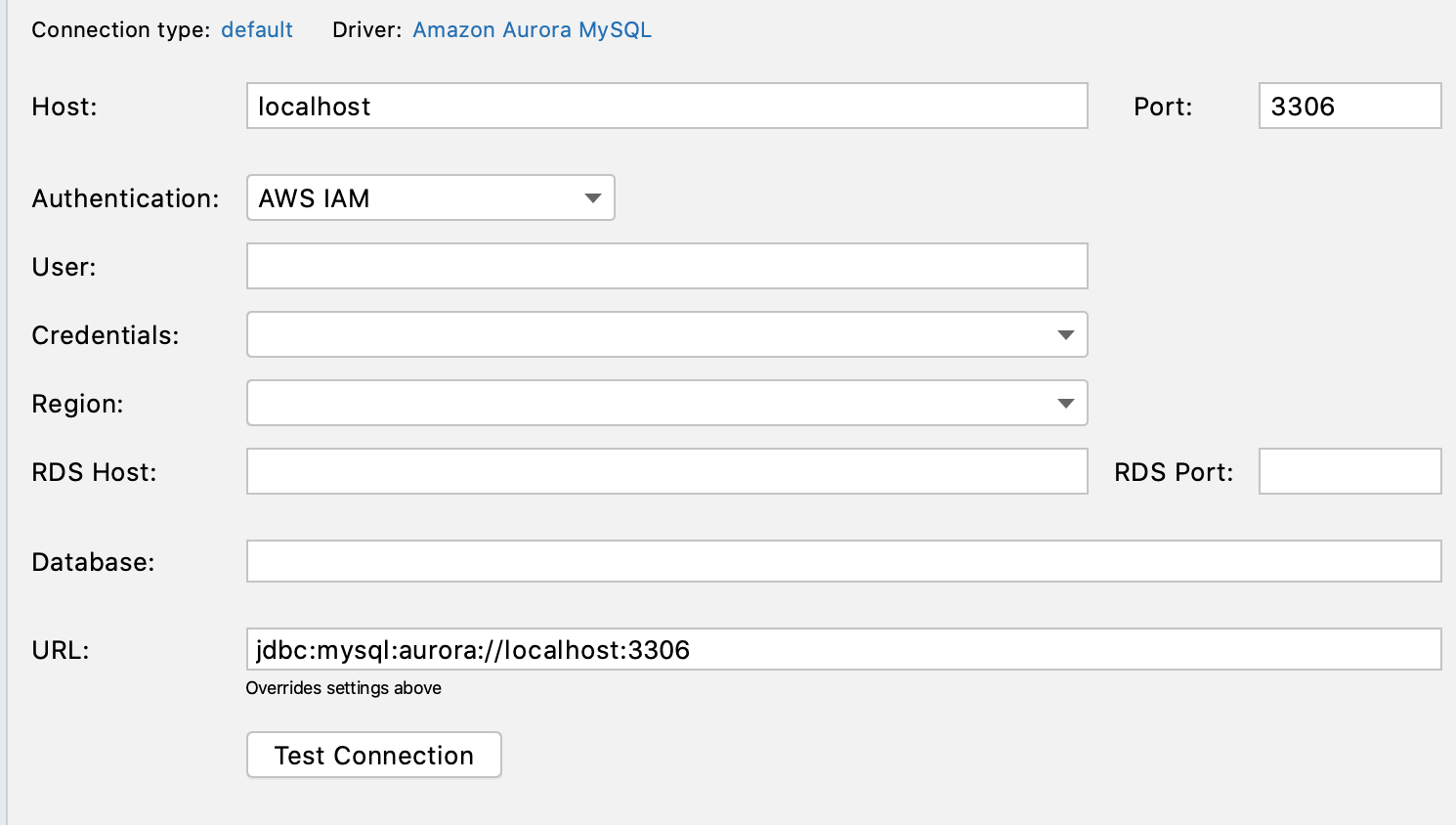
Task: Click the Credentials dropdown arrow icon
Action: coord(1066,334)
